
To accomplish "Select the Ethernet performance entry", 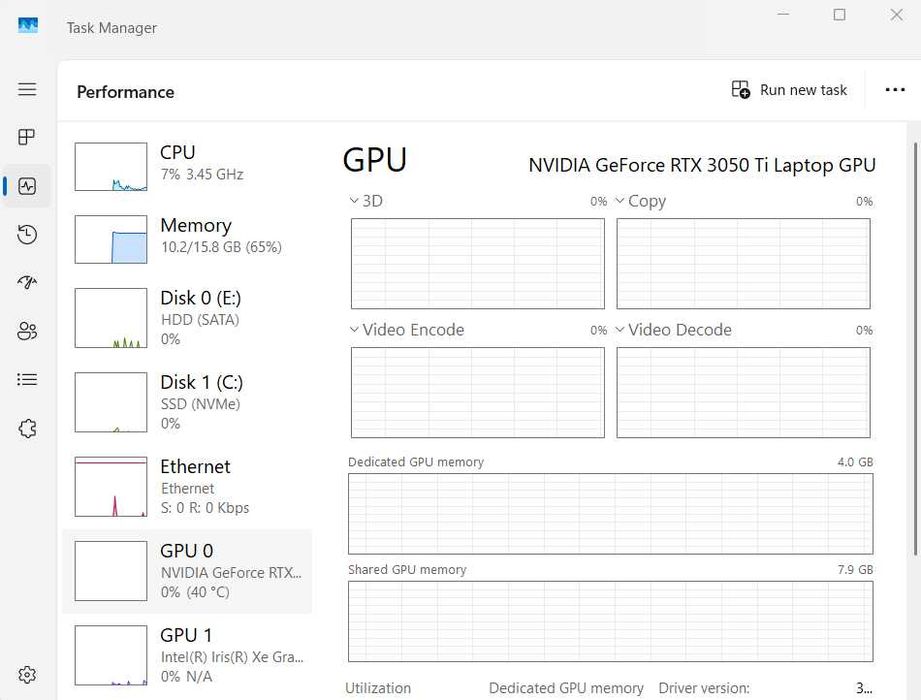I will pos(187,487).
